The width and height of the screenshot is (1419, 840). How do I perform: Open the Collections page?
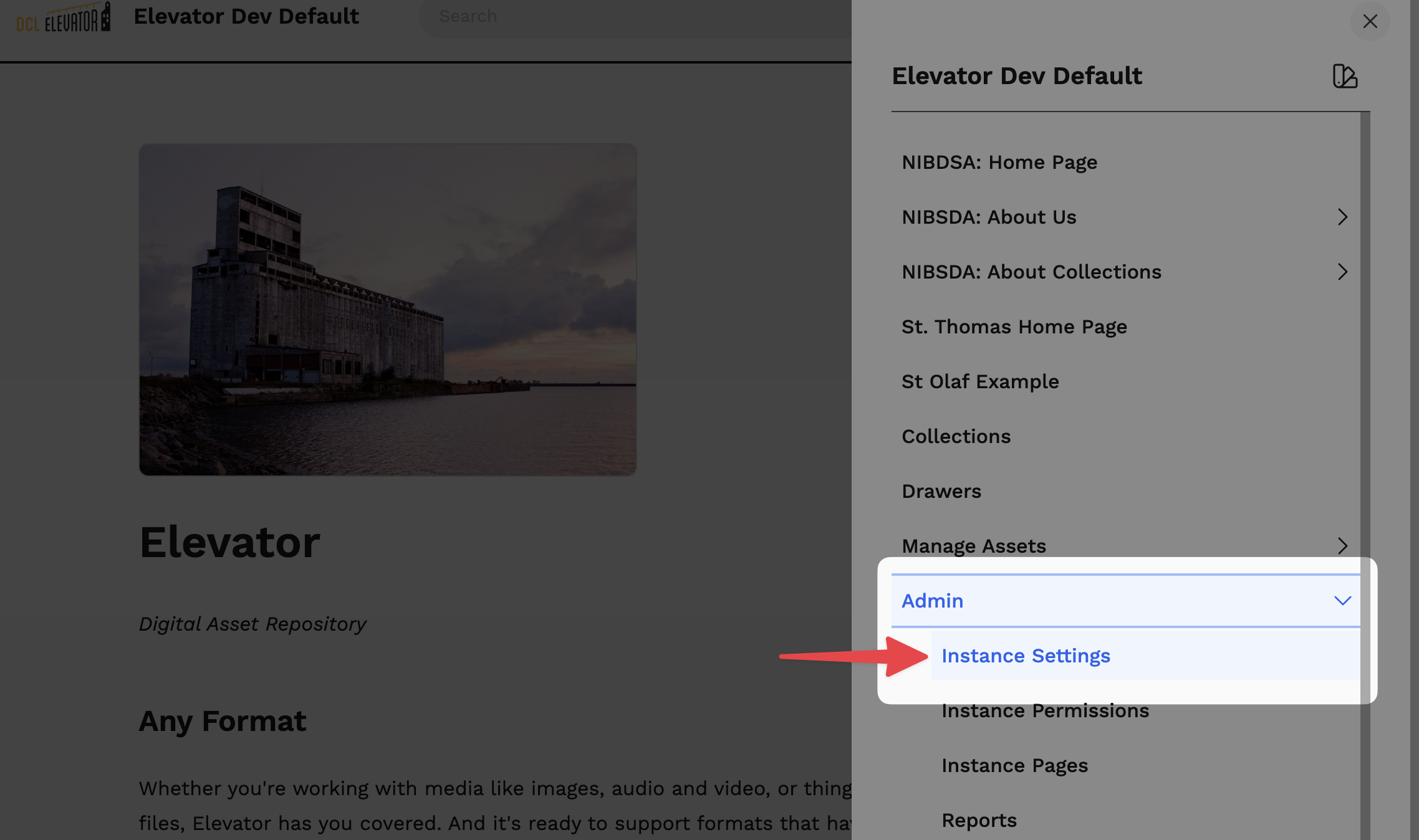956,436
